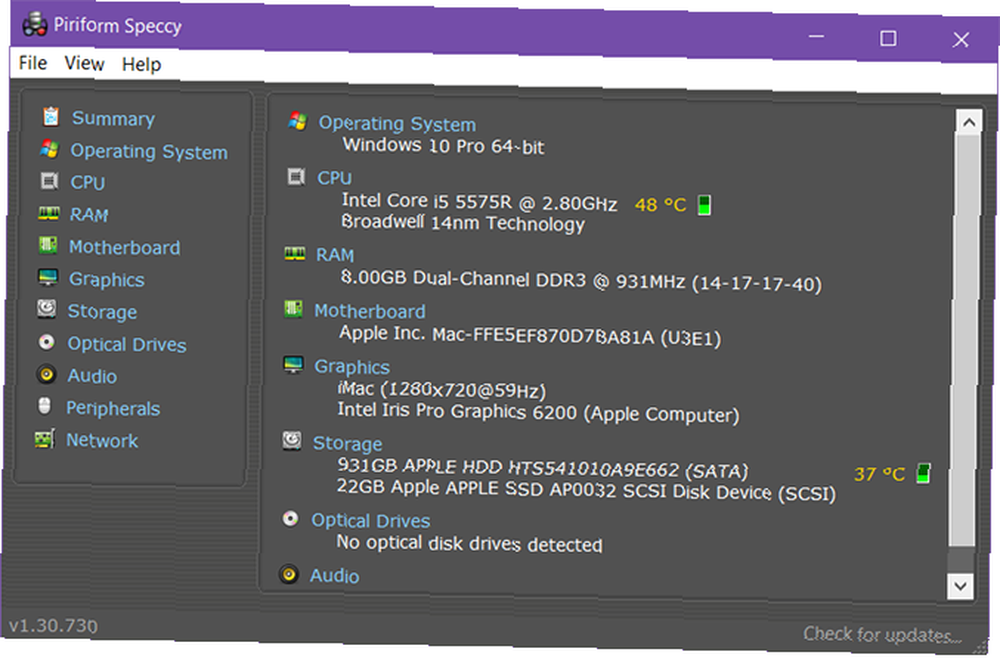Image resolution: width=1000 pixels, height=658 pixels.
Task: Open the Help menu
Action: (142, 64)
